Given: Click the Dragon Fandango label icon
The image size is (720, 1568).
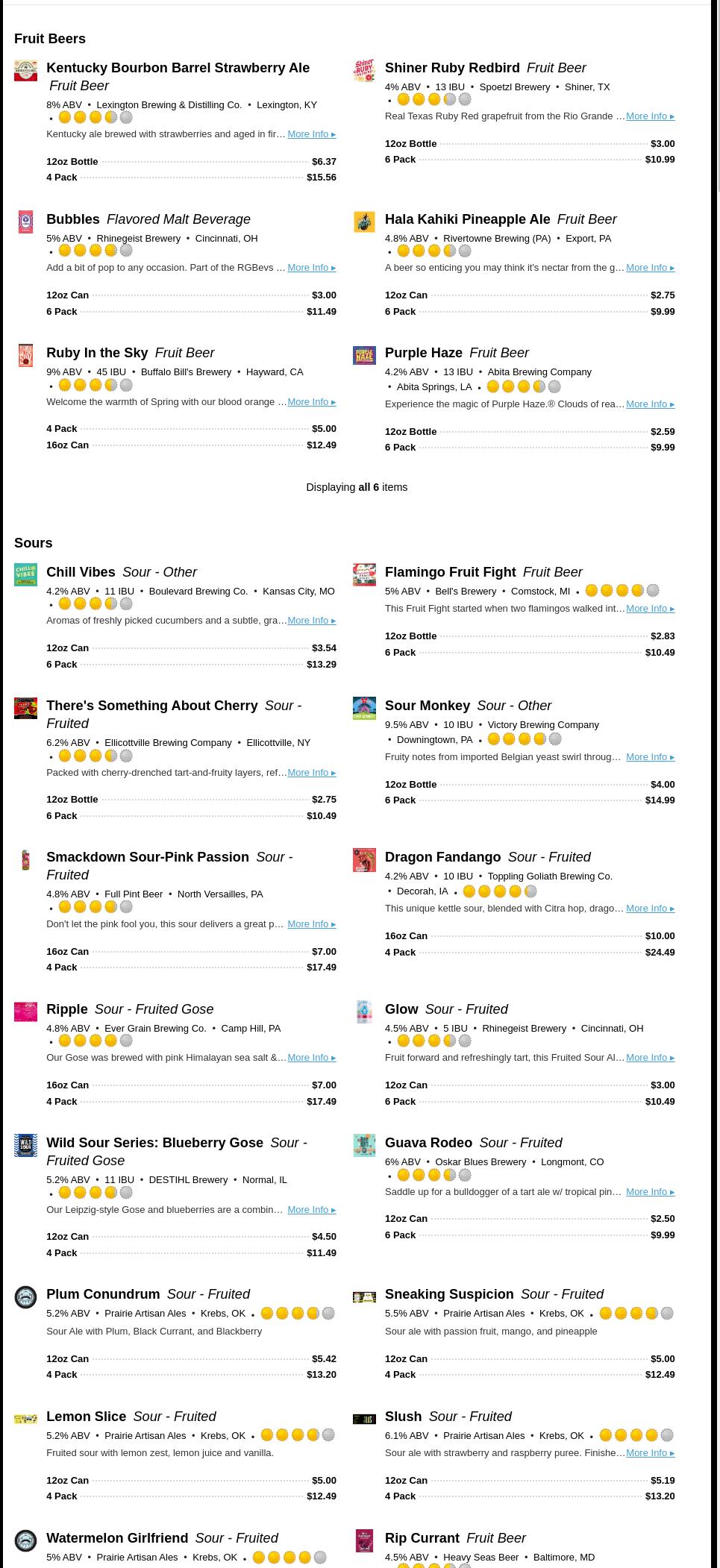Looking at the screenshot, I should pyautogui.click(x=364, y=860).
